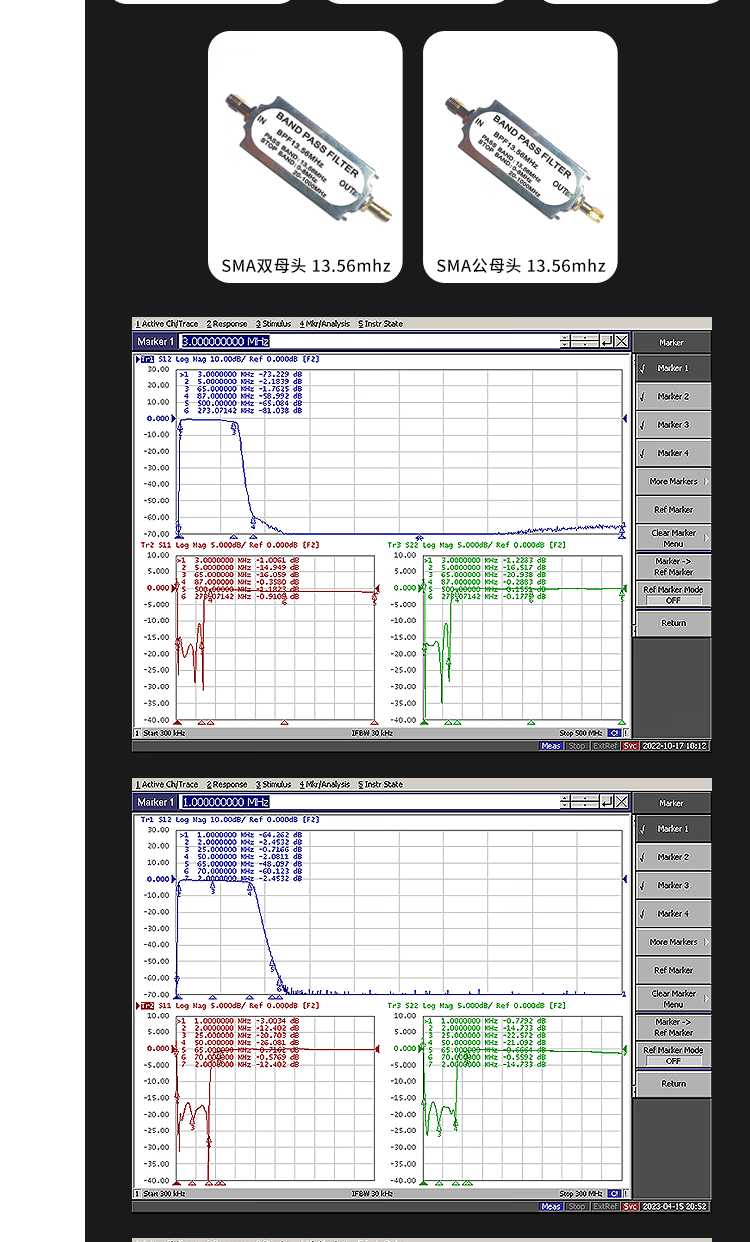This screenshot has width=750, height=1242.
Task: Click Svc status indicator beside 2022-10-17 timestamp
Action: 631,746
